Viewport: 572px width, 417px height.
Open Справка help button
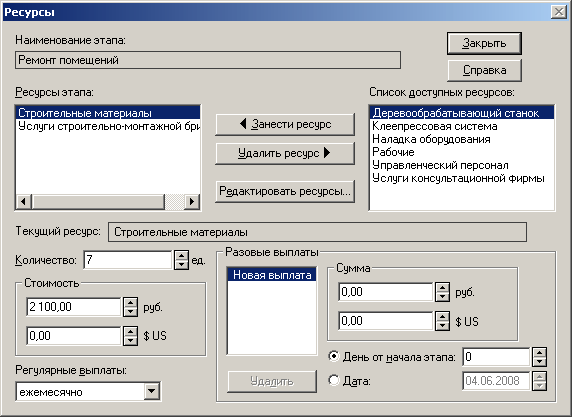coord(484,70)
